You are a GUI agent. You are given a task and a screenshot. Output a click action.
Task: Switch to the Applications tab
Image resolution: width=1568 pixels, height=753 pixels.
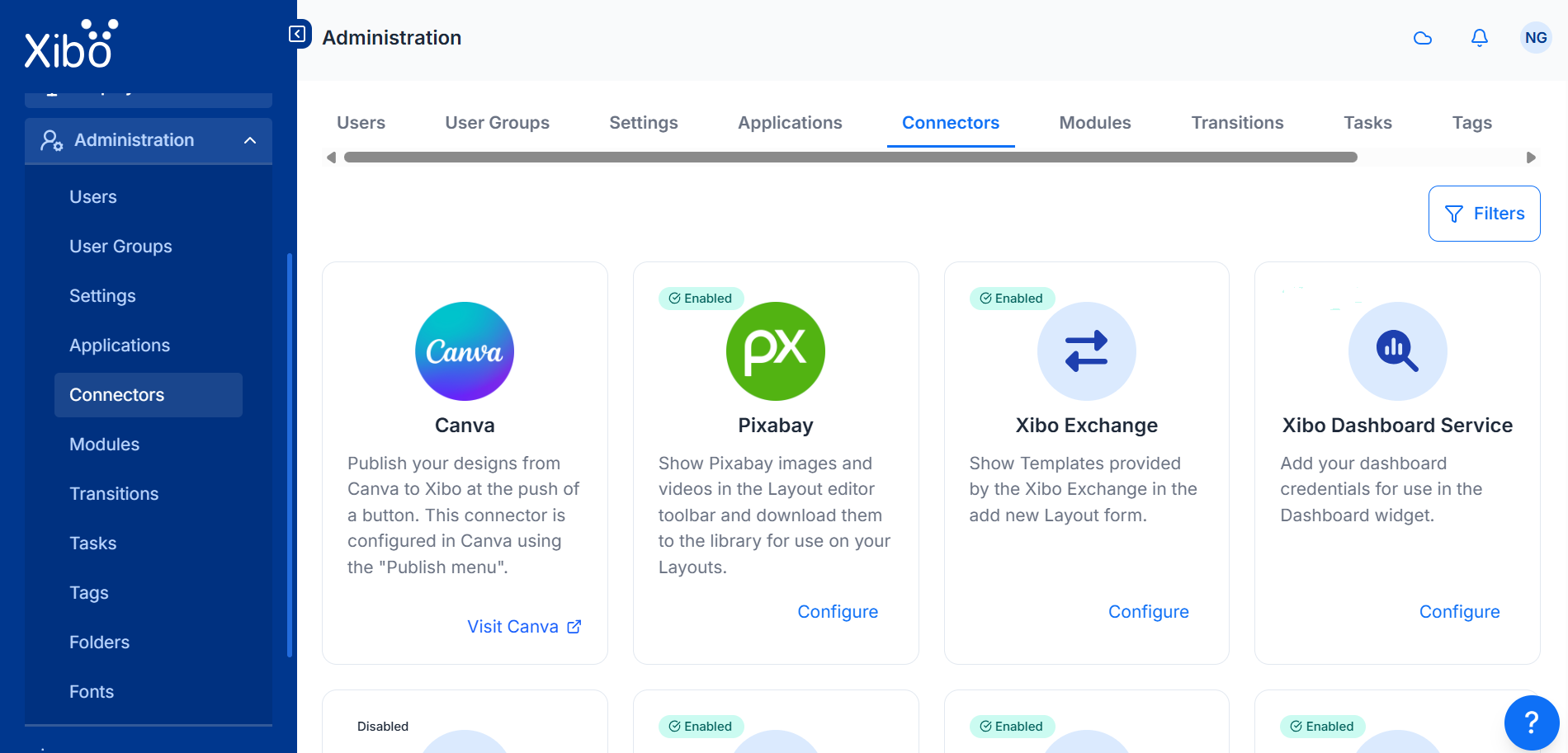[790, 123]
